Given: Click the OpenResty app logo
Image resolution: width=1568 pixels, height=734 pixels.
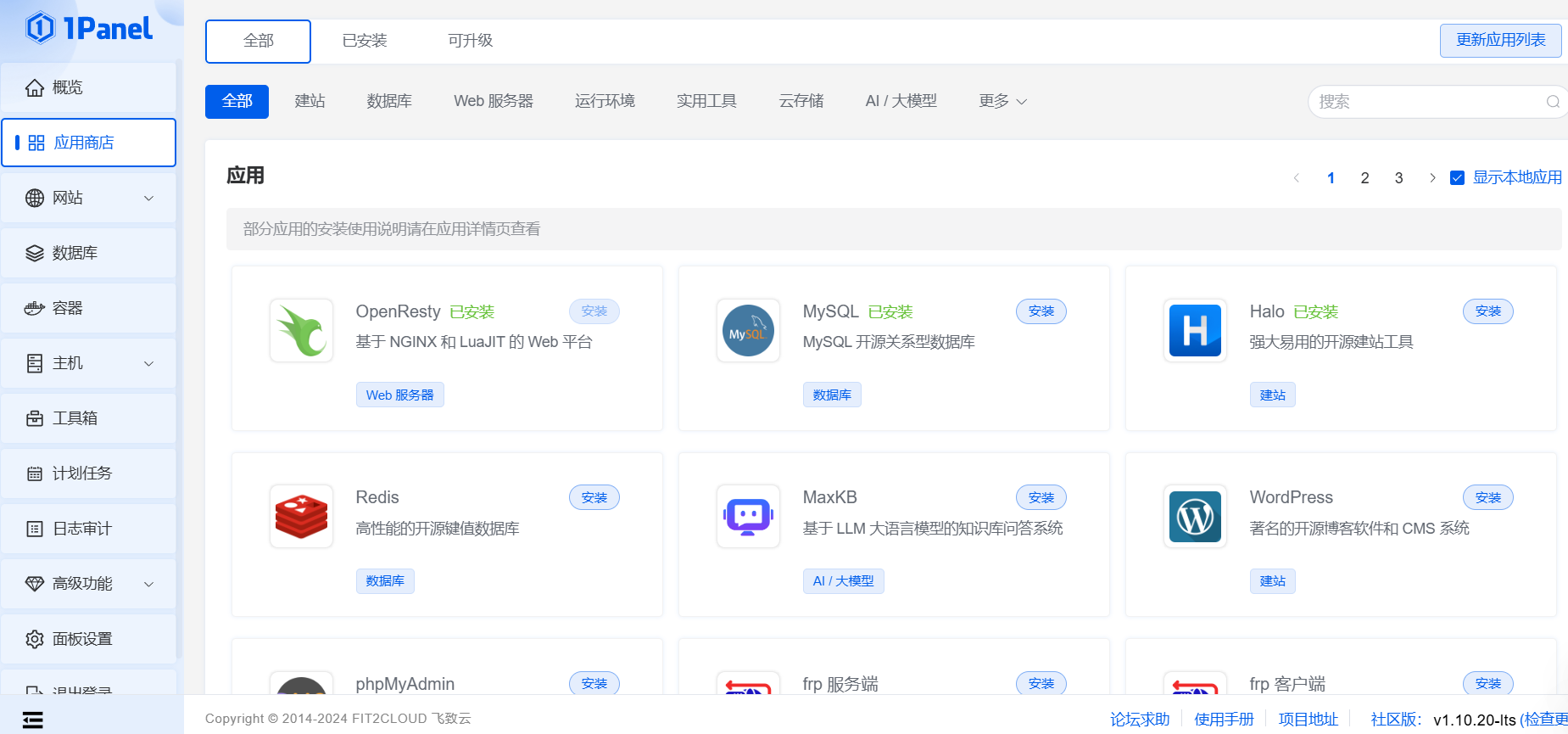Looking at the screenshot, I should (301, 330).
